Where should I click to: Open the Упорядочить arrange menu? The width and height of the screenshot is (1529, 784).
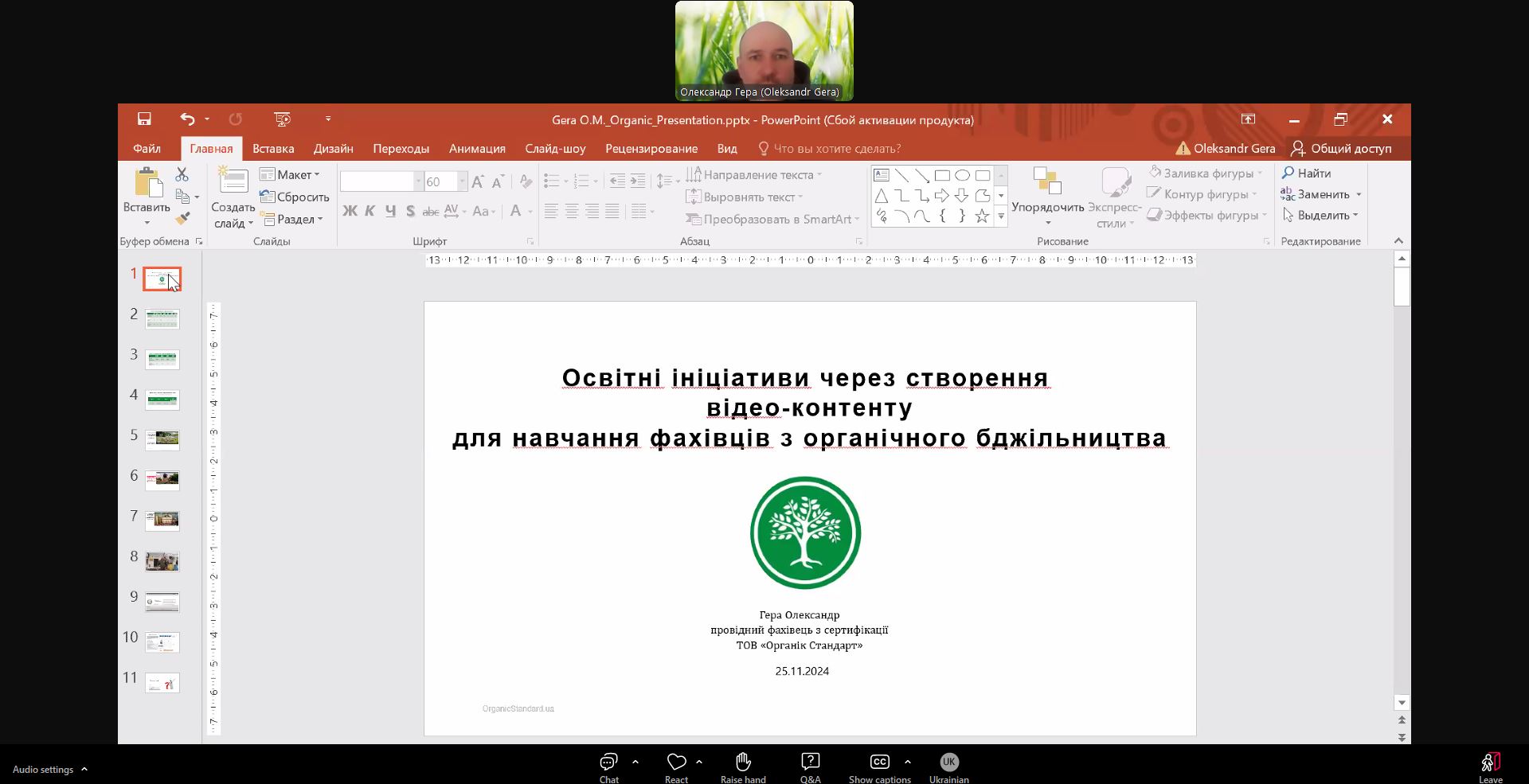click(x=1048, y=197)
